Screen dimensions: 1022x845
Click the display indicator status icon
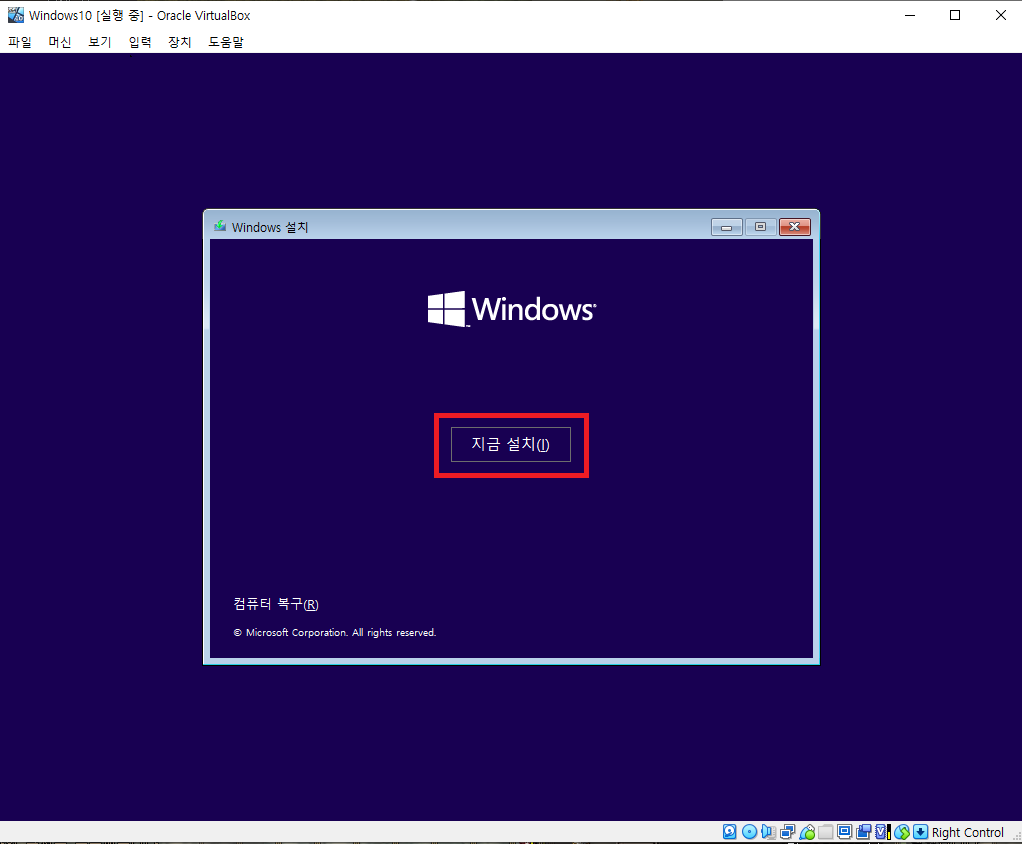(845, 832)
